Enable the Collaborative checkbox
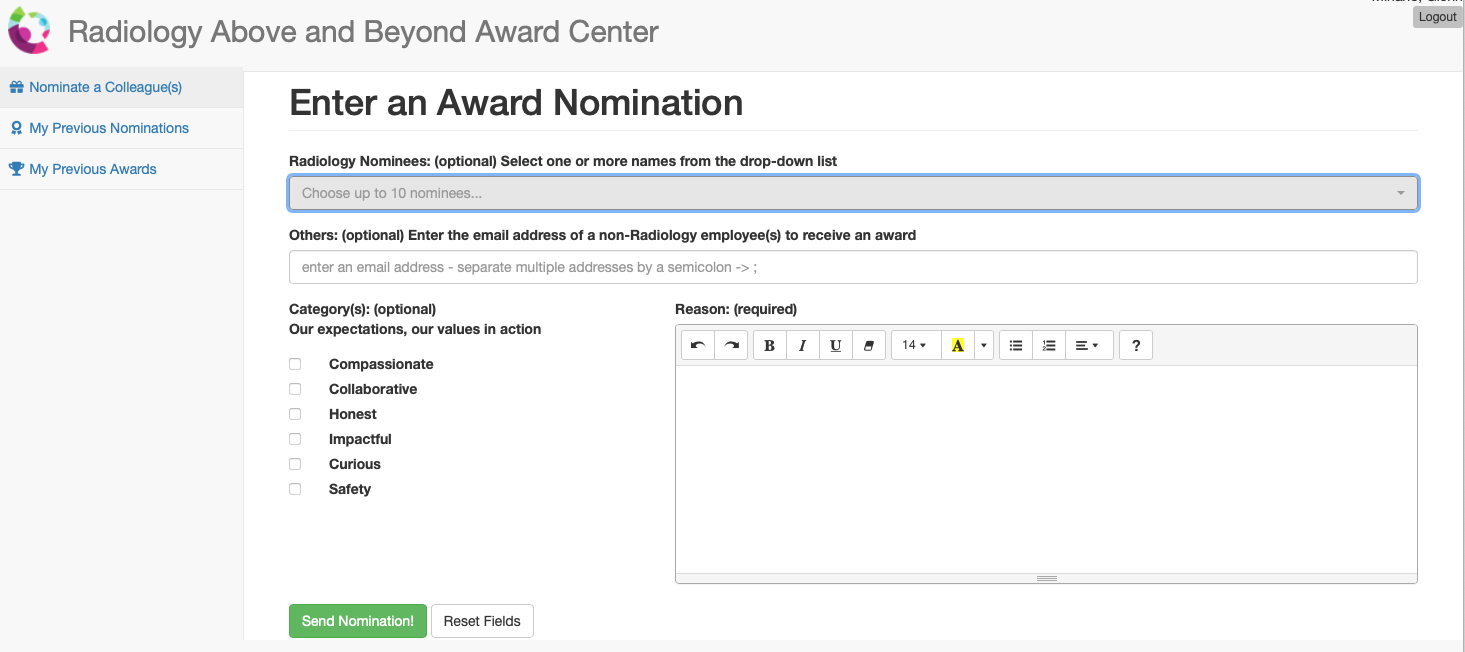Viewport: 1465px width, 652px height. (295, 389)
